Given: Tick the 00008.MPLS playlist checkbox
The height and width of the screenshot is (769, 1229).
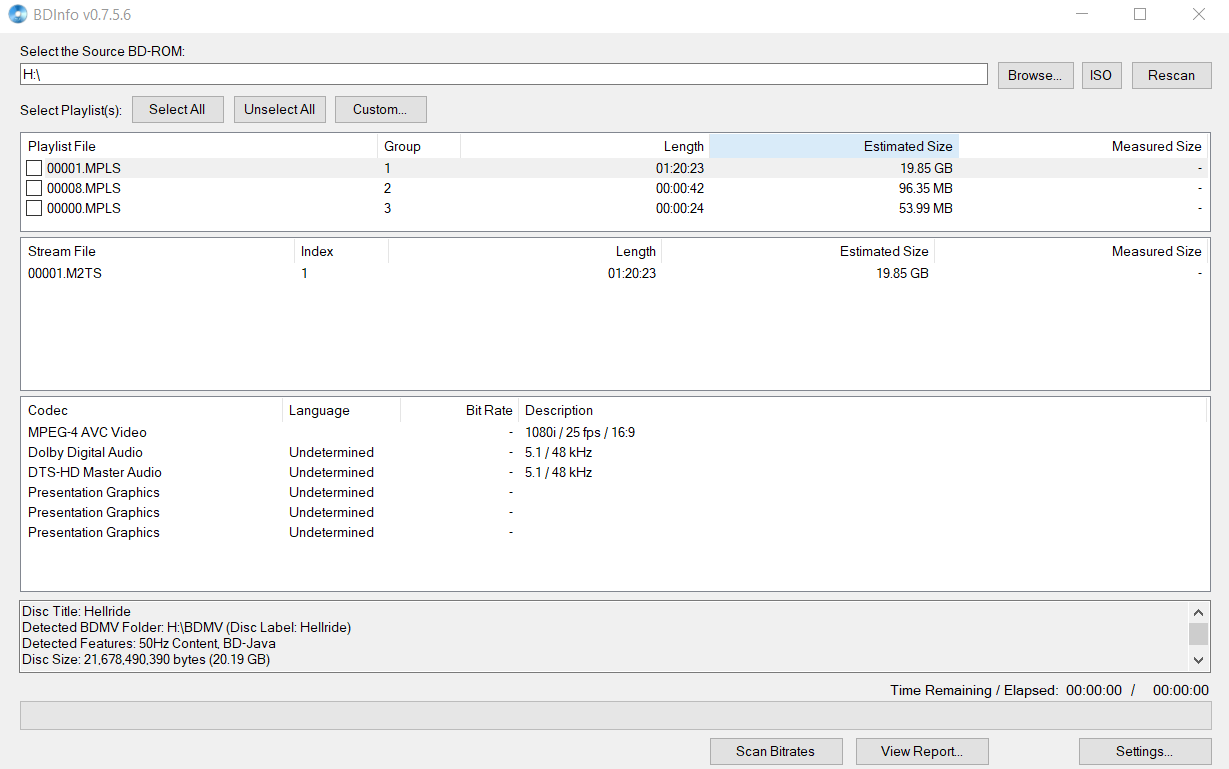Looking at the screenshot, I should click(34, 188).
